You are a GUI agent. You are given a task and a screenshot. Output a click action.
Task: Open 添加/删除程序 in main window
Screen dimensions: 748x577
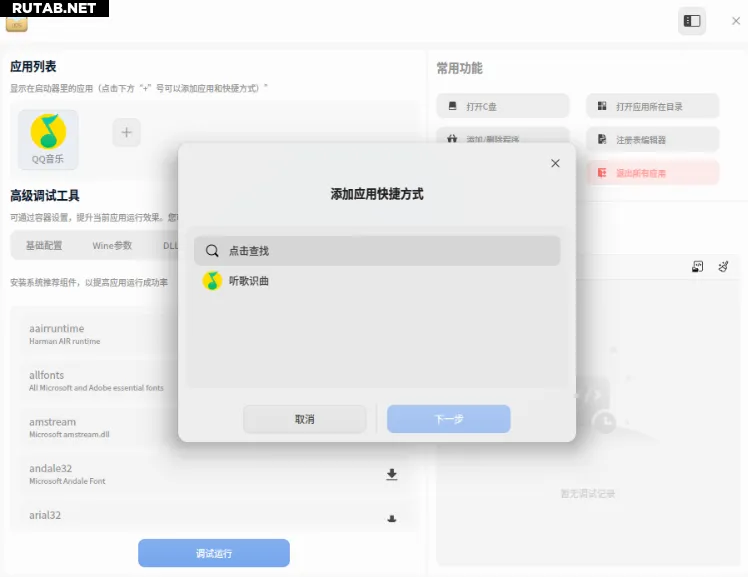[x=503, y=135]
